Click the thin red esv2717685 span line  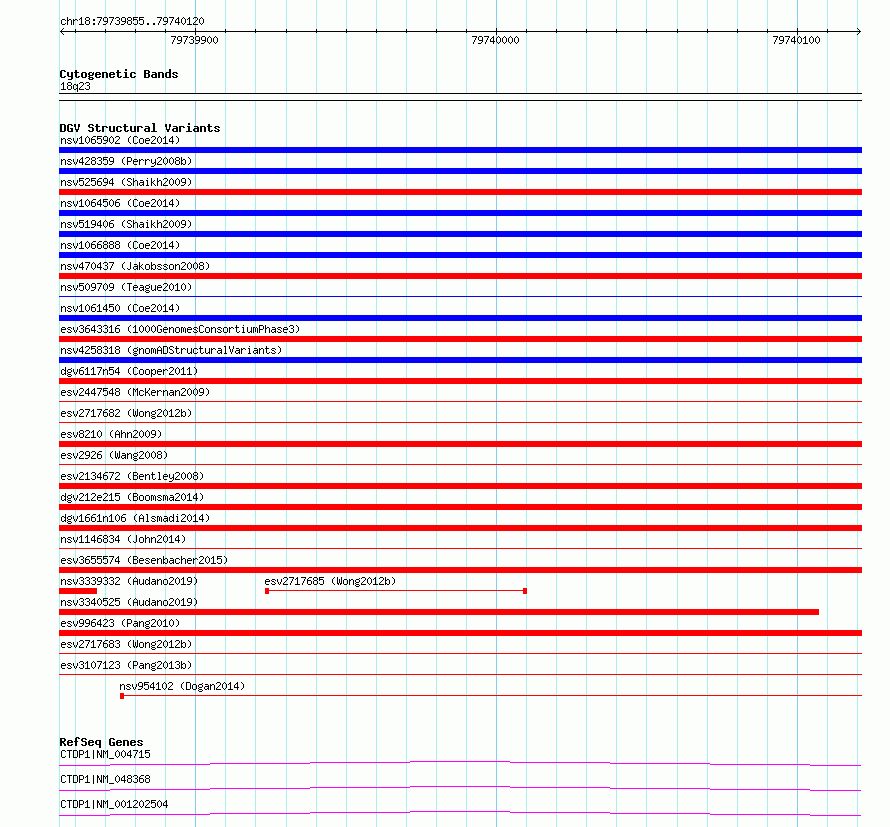click(396, 591)
